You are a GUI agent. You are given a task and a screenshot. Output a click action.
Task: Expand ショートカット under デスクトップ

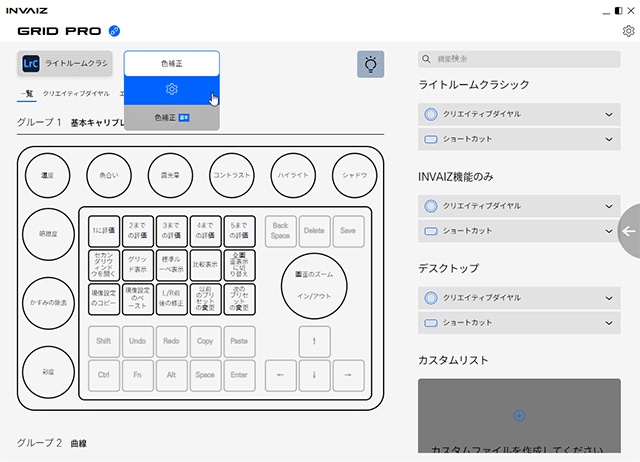[x=517, y=322]
